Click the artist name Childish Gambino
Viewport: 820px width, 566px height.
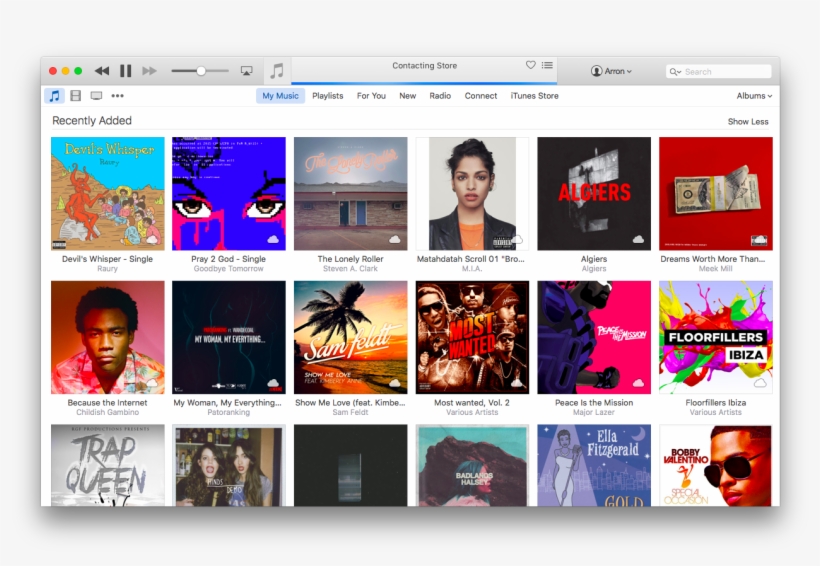pyautogui.click(x=108, y=412)
